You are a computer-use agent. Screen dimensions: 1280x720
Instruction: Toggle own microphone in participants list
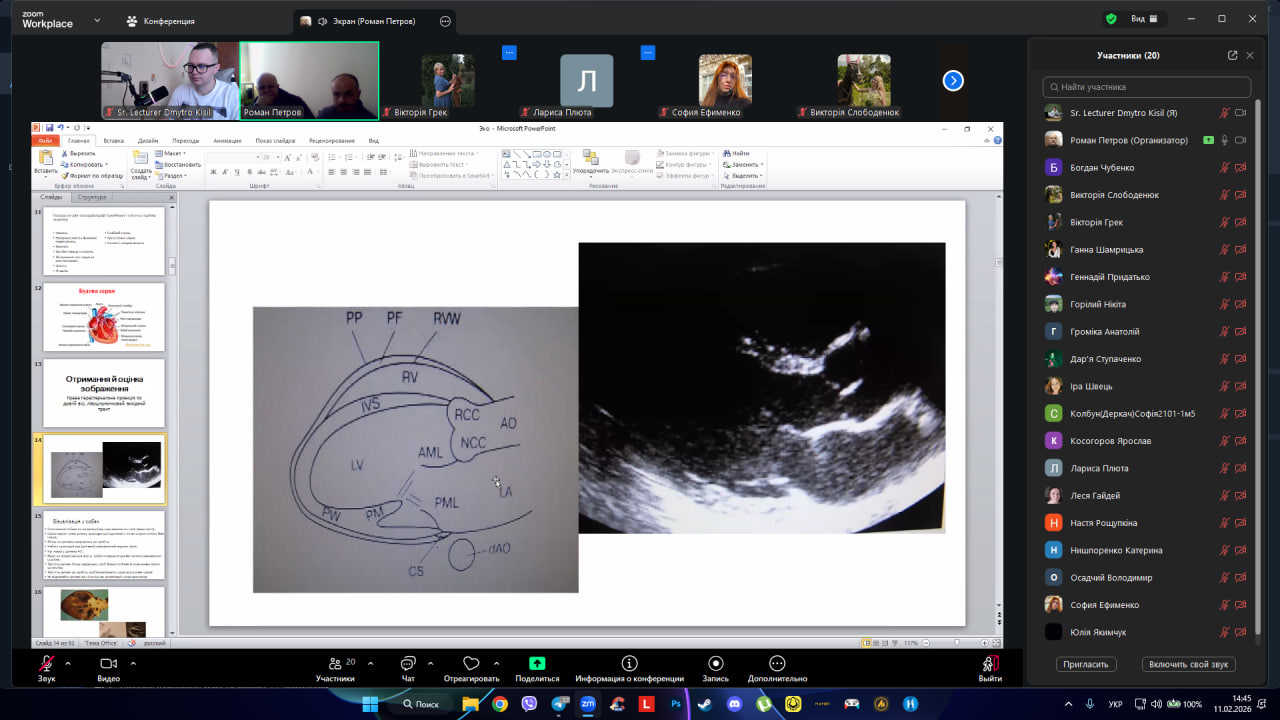pyautogui.click(x=1224, y=113)
